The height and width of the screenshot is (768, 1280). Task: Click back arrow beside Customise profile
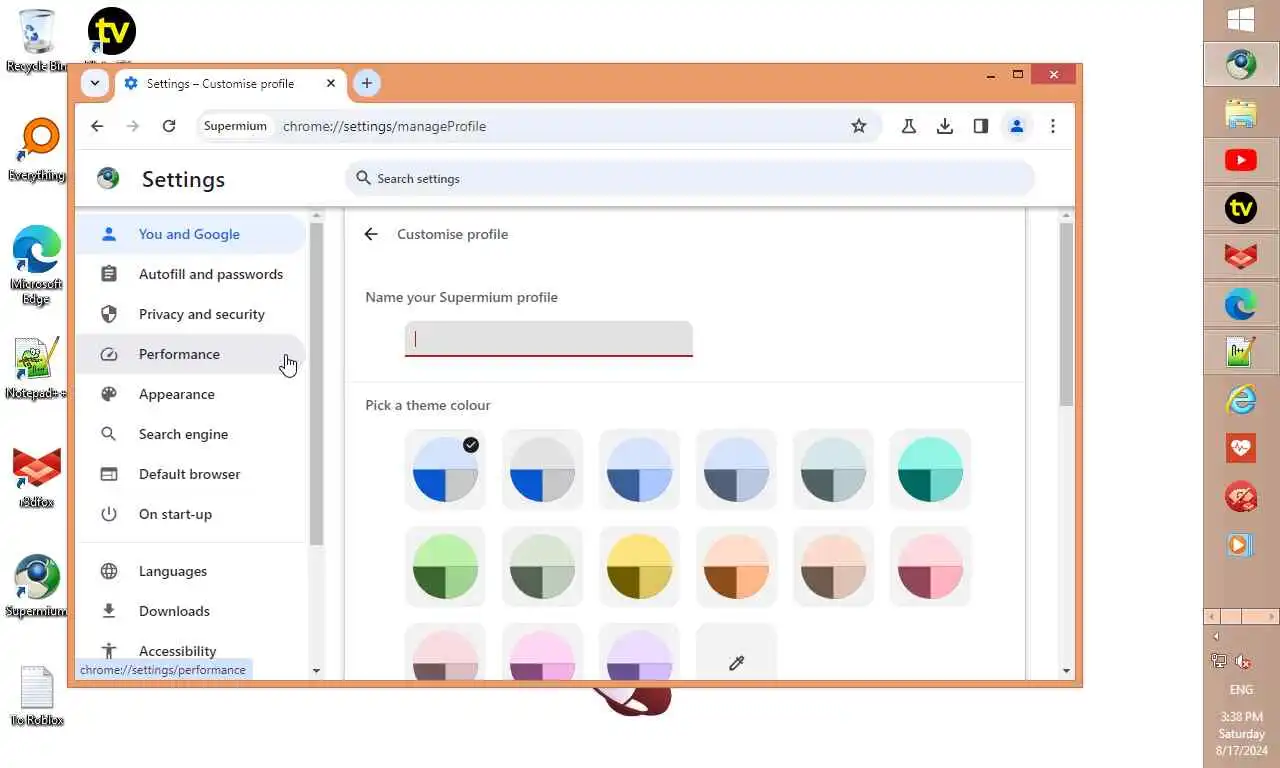(x=371, y=234)
